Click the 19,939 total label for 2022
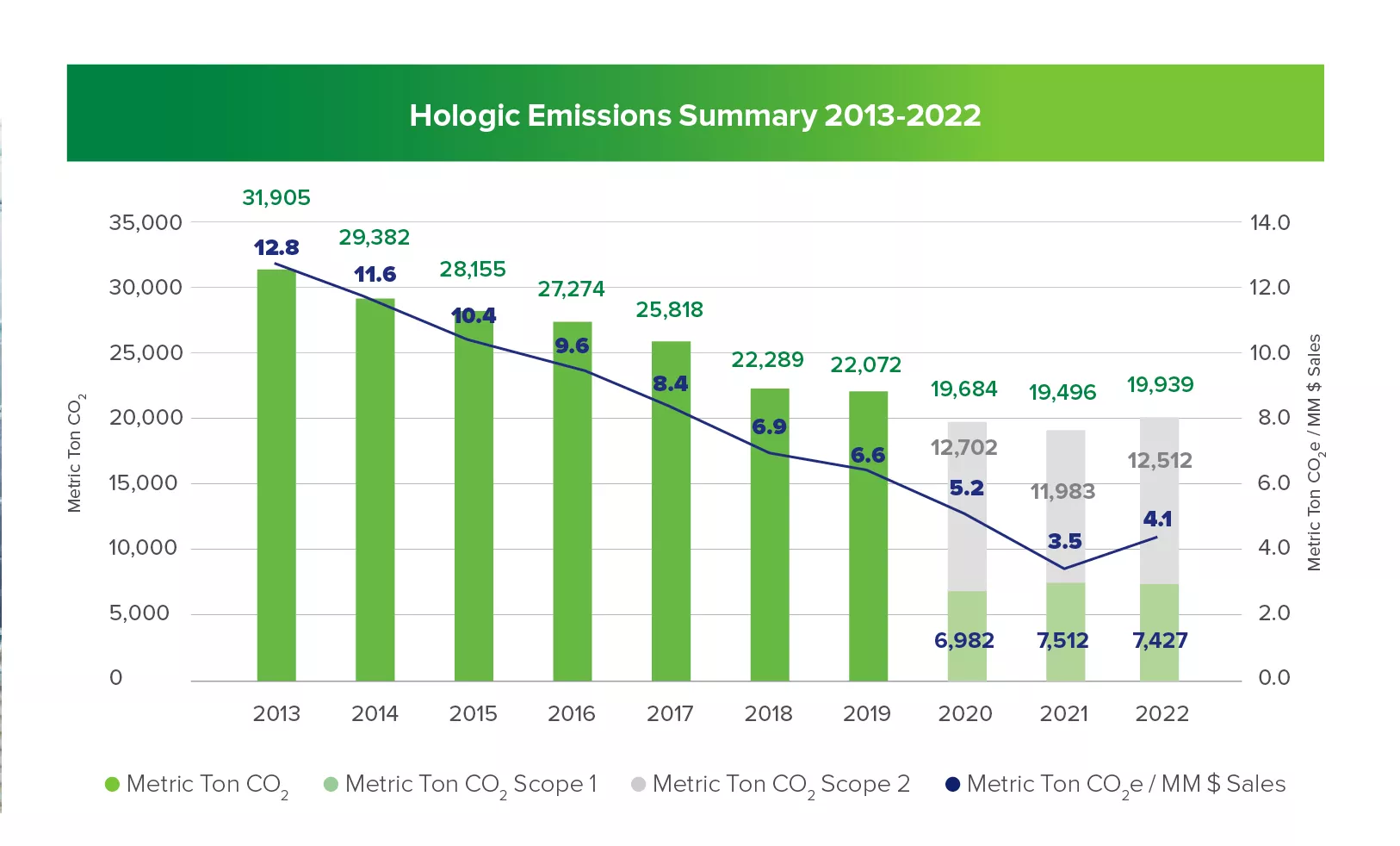Screen dimensions: 1400x846 (1161, 385)
